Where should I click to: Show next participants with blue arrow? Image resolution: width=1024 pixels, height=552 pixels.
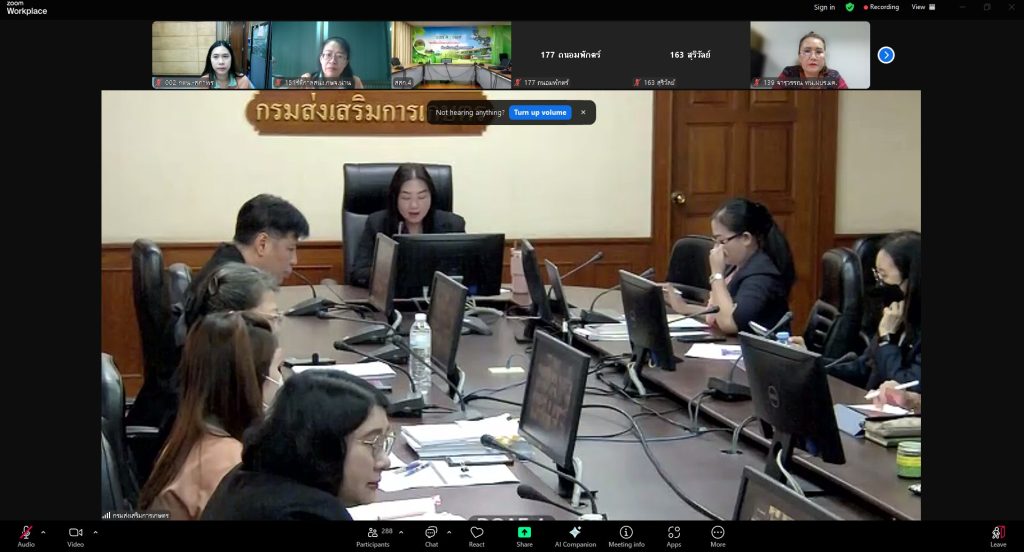click(886, 55)
